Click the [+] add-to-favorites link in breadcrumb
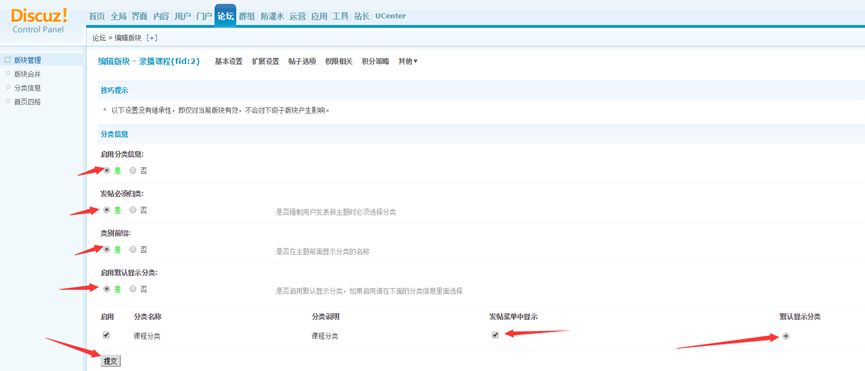This screenshot has height=371, width=865. coord(152,37)
